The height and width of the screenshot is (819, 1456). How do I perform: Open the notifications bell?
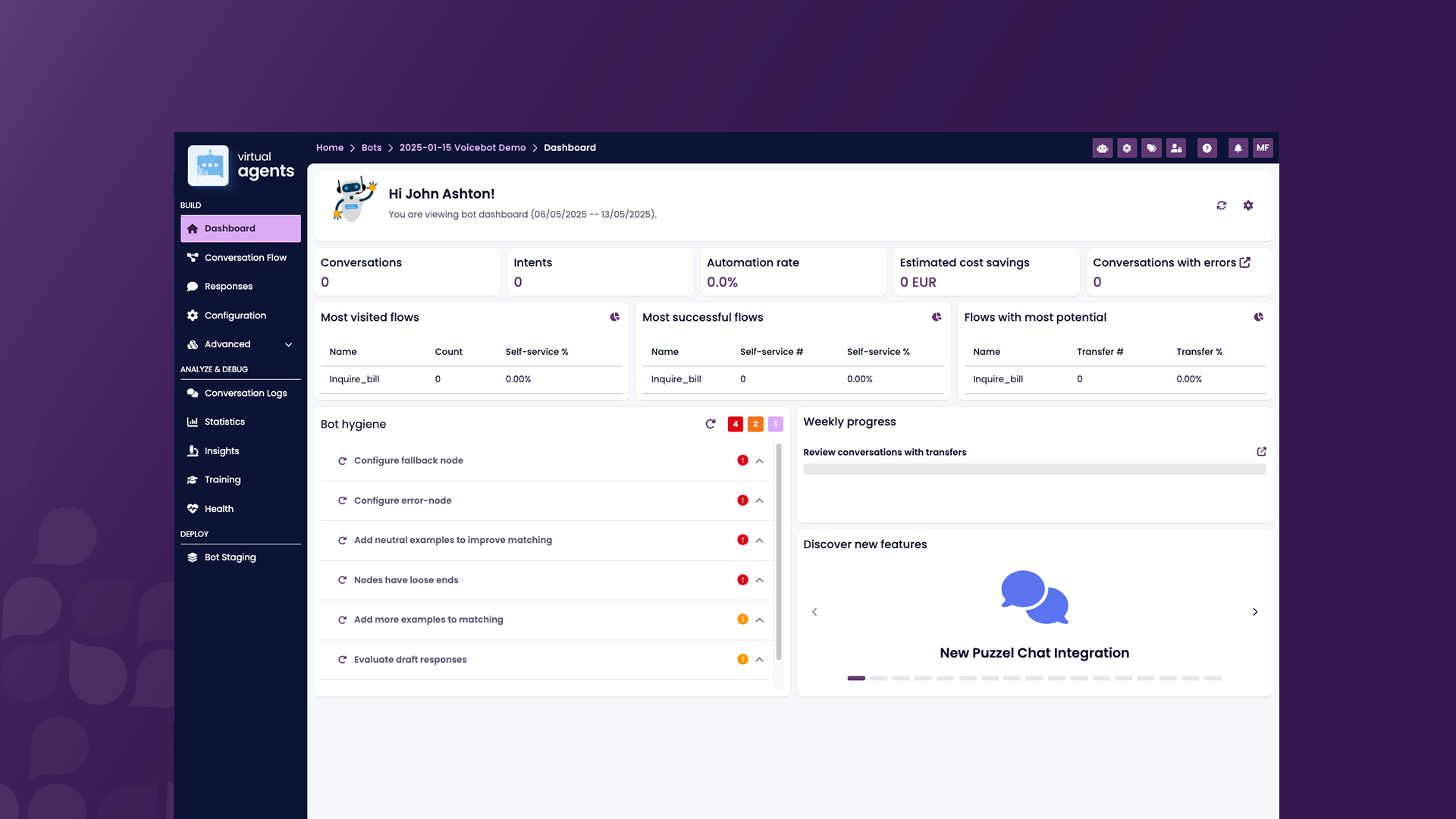pos(1238,148)
